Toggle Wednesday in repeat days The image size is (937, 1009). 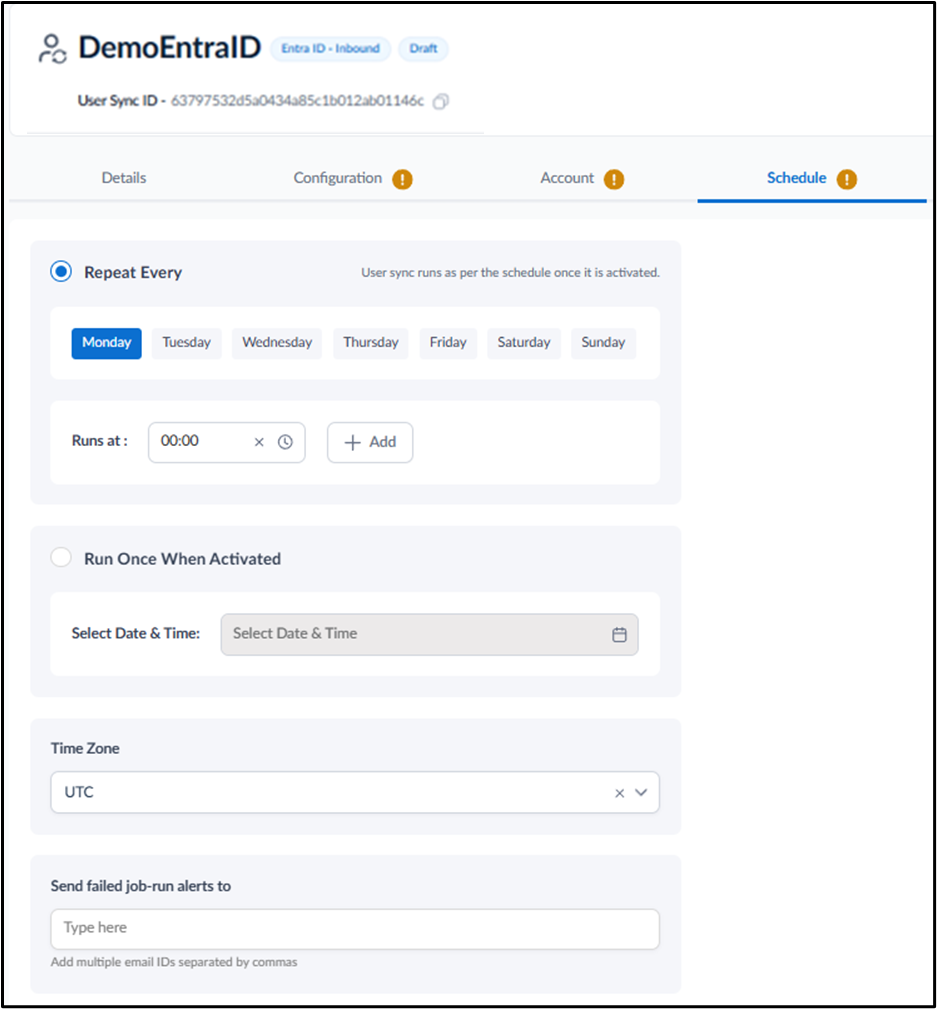[x=277, y=343]
